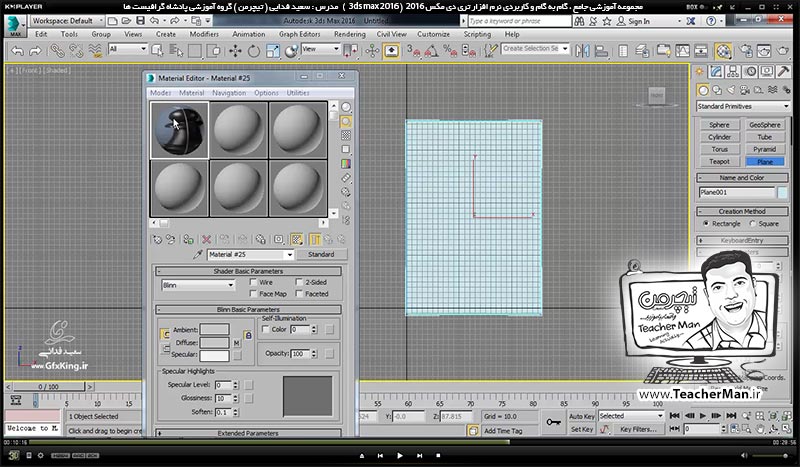Screen dimensions: 800x467
Task: Switch to the Modify command panel
Action: (716, 71)
